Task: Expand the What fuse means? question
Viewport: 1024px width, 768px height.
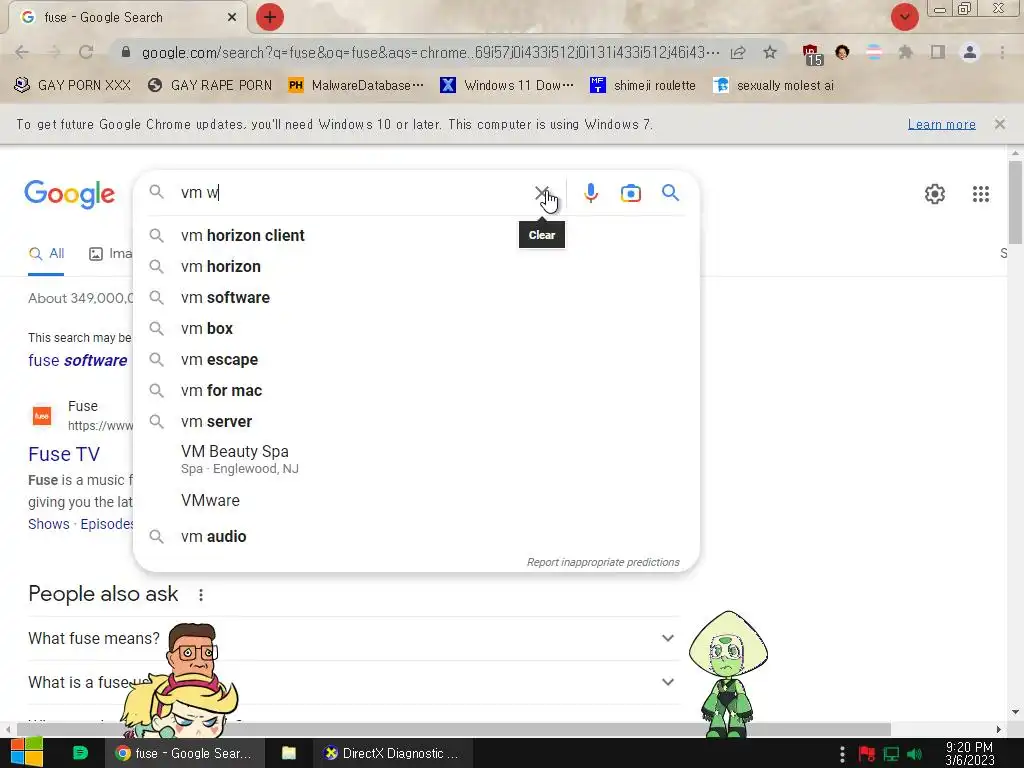Action: tap(353, 638)
